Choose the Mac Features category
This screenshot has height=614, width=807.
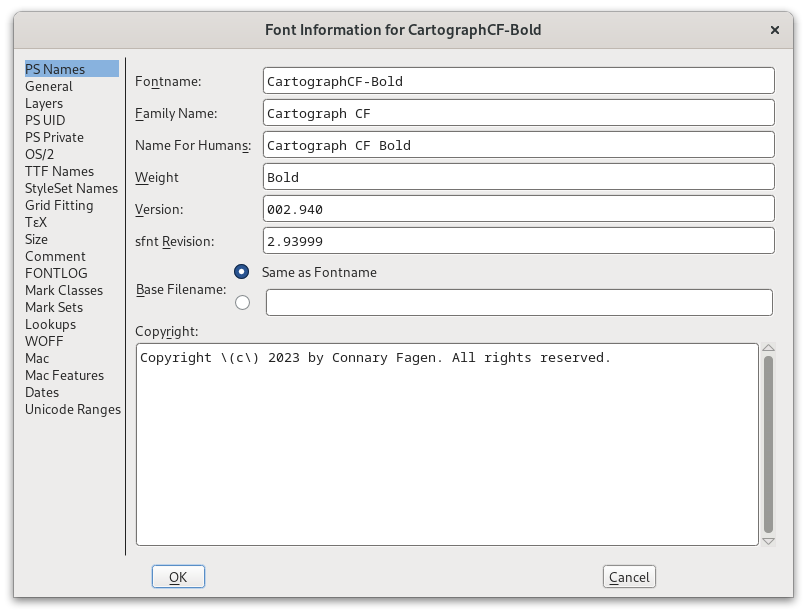62,375
